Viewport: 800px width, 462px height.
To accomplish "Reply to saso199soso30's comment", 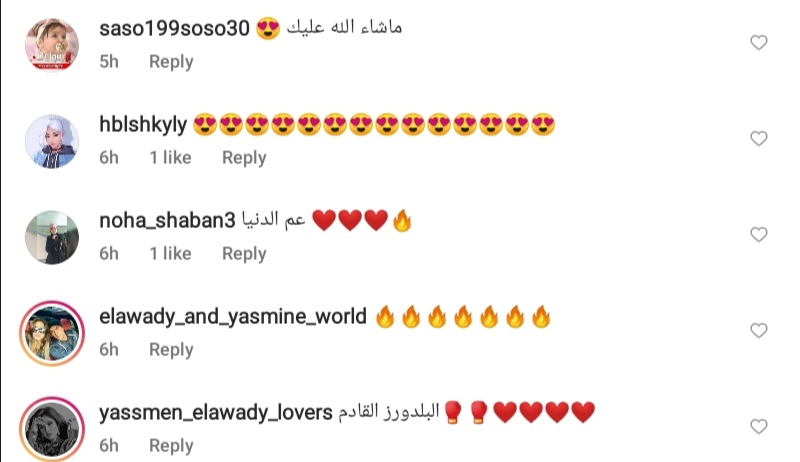I will (171, 62).
